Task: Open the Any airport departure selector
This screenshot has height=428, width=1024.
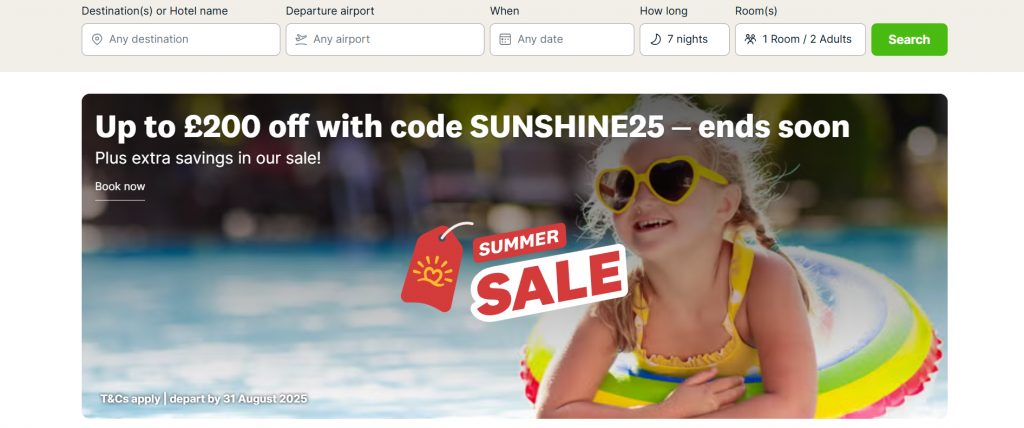Action: 385,39
